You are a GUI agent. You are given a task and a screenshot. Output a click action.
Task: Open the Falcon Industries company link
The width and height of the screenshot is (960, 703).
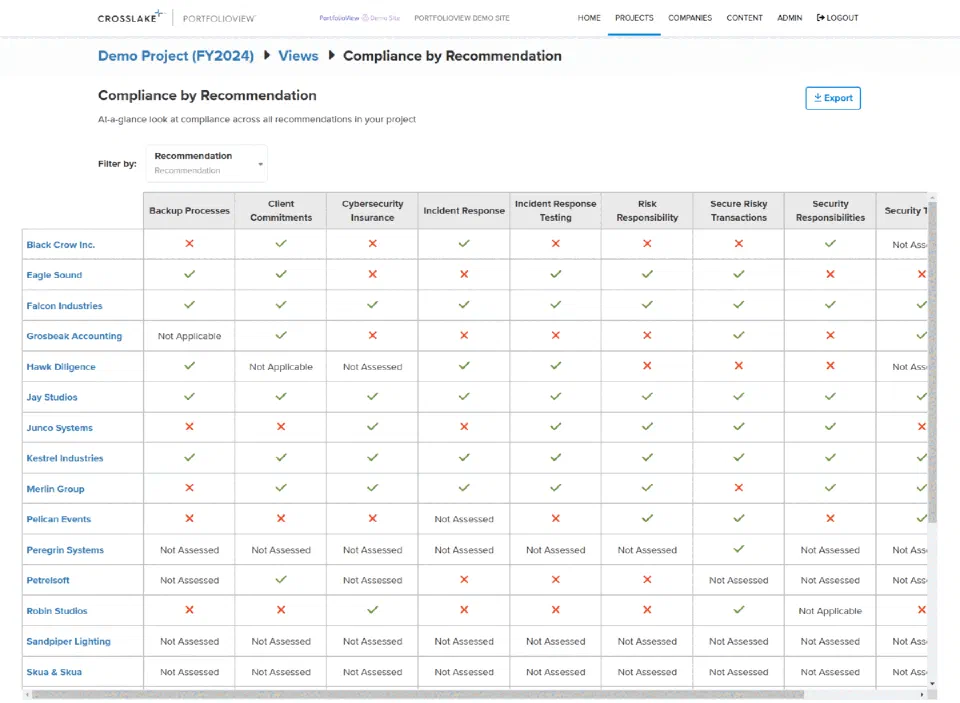point(64,306)
